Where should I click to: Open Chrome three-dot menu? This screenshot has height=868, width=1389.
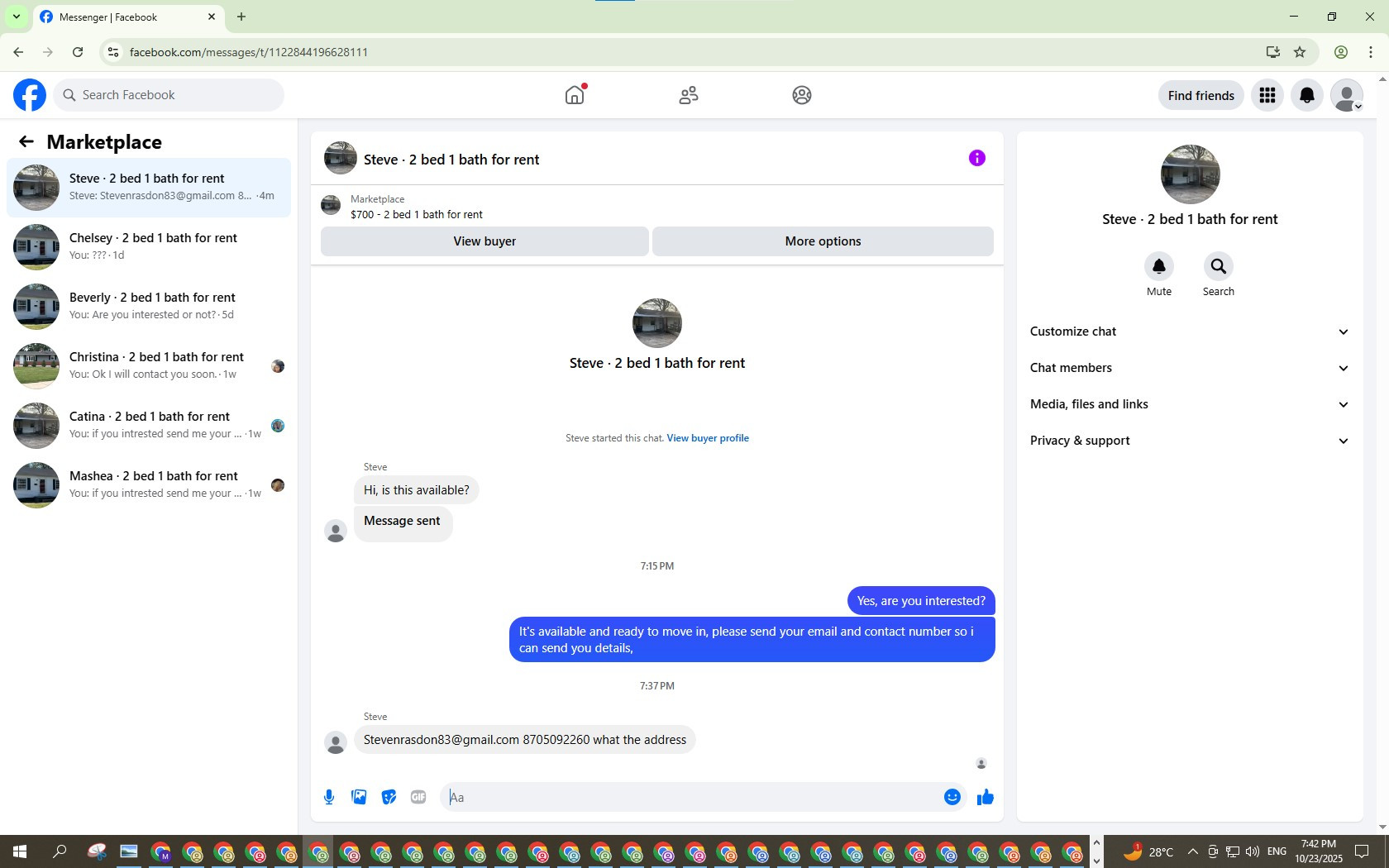[1371, 52]
